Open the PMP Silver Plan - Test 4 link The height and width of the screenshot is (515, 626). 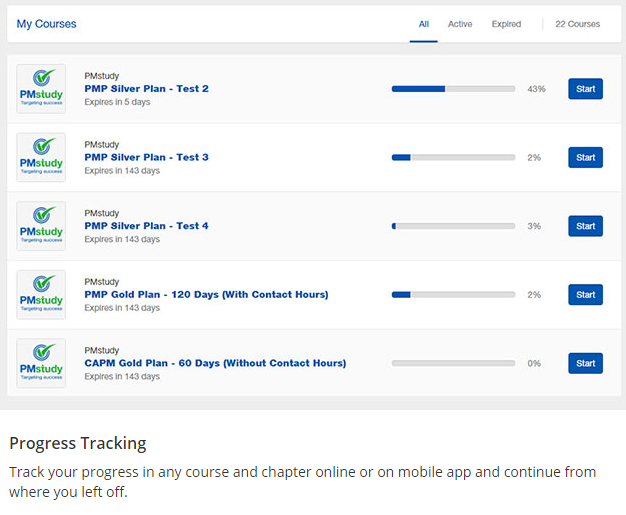pos(147,226)
